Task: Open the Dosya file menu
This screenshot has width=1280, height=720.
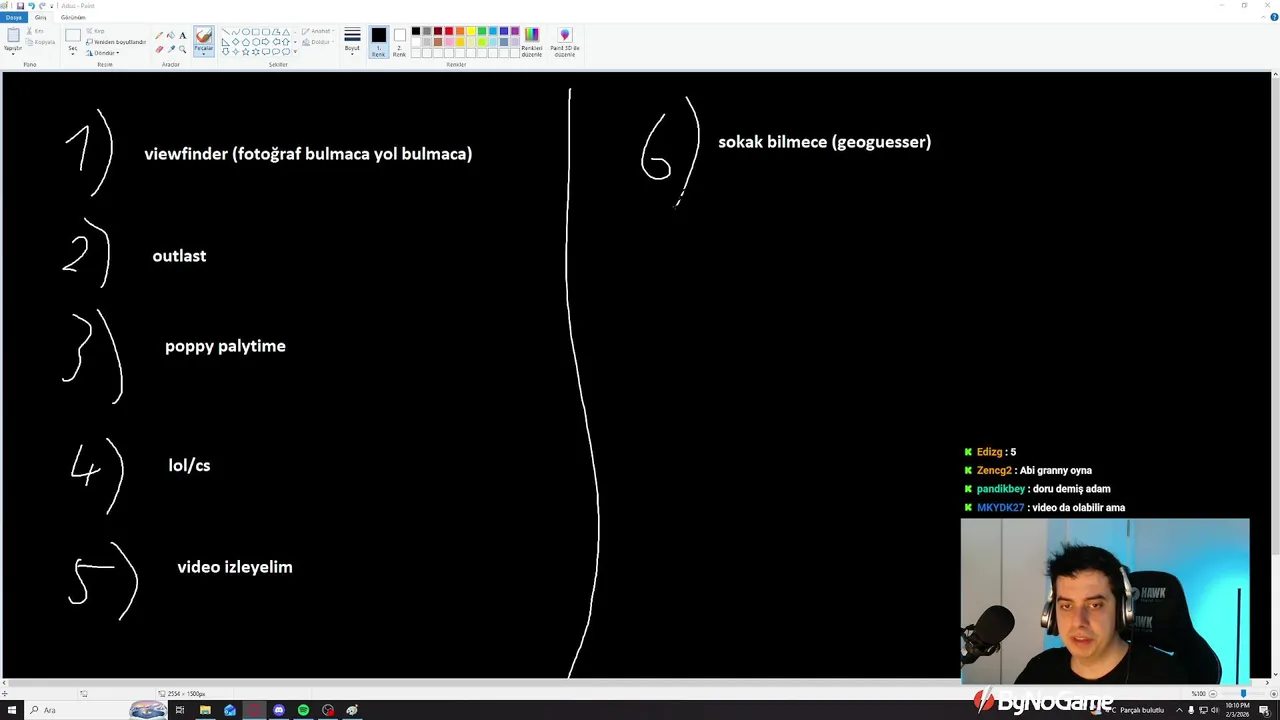Action: (x=13, y=17)
